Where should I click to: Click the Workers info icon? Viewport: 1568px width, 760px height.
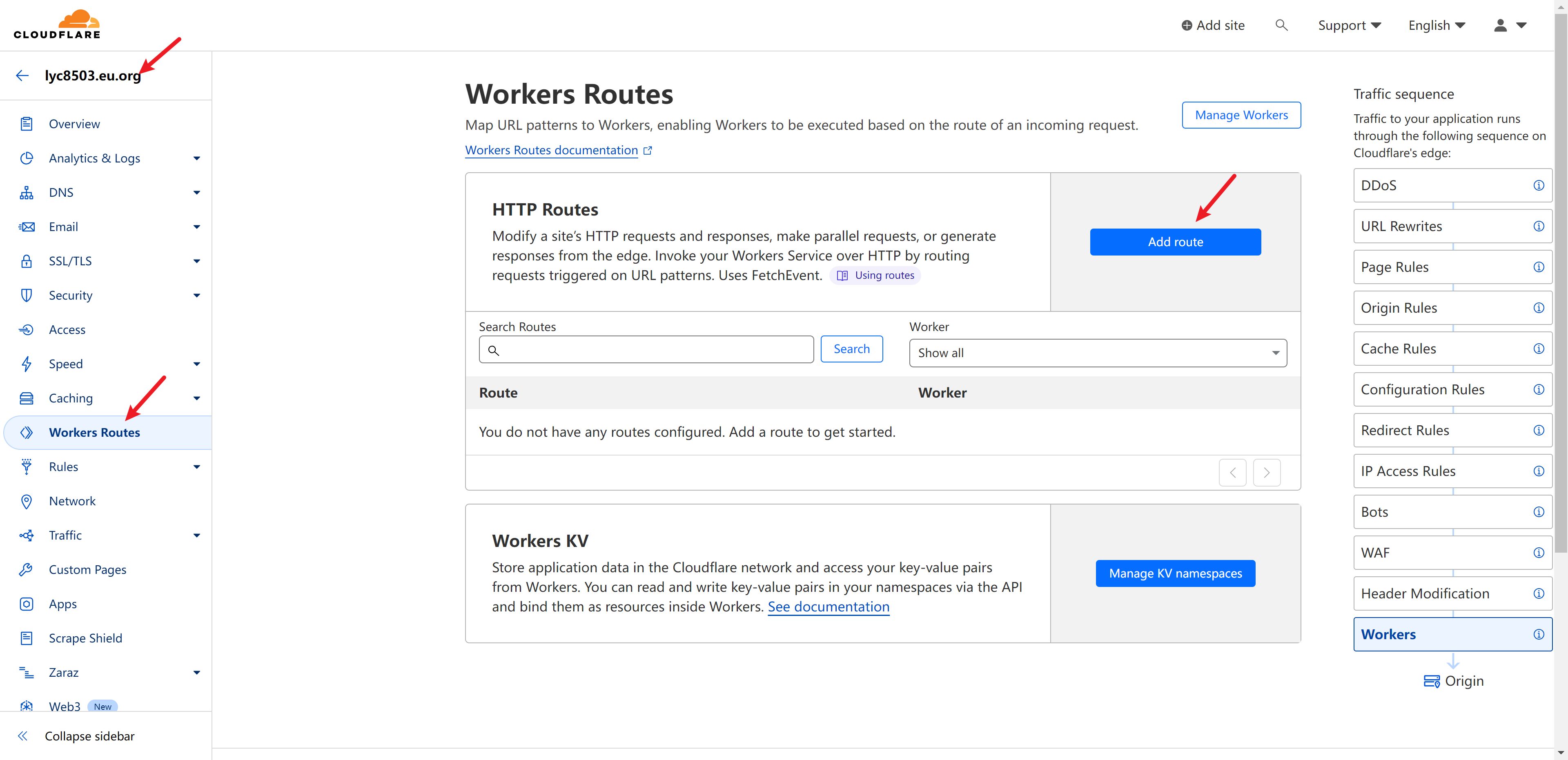pos(1538,633)
